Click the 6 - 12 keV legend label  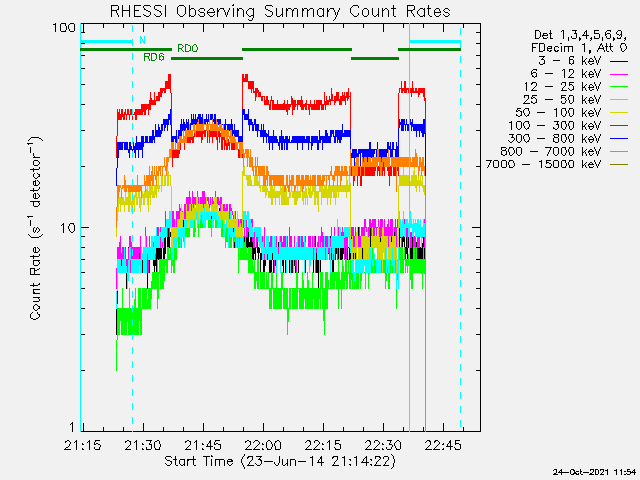tap(566, 74)
